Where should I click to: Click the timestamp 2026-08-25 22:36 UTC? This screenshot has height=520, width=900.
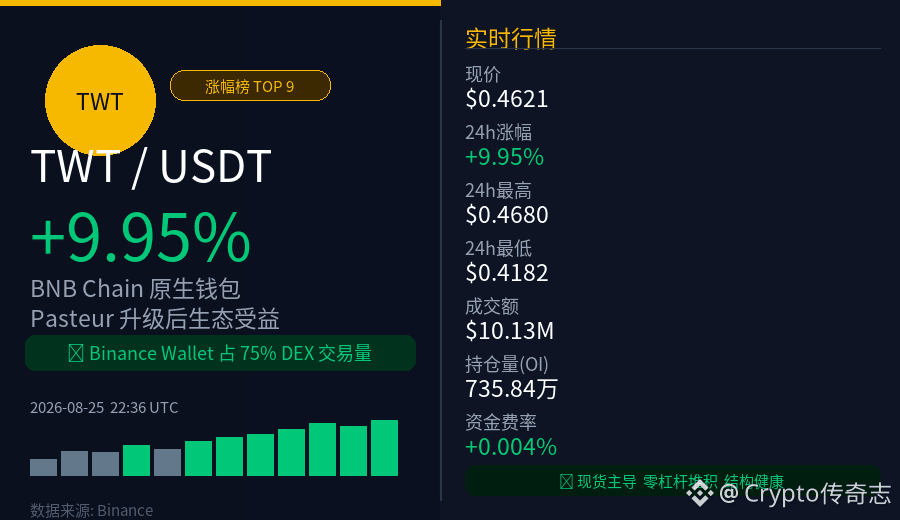click(x=104, y=408)
